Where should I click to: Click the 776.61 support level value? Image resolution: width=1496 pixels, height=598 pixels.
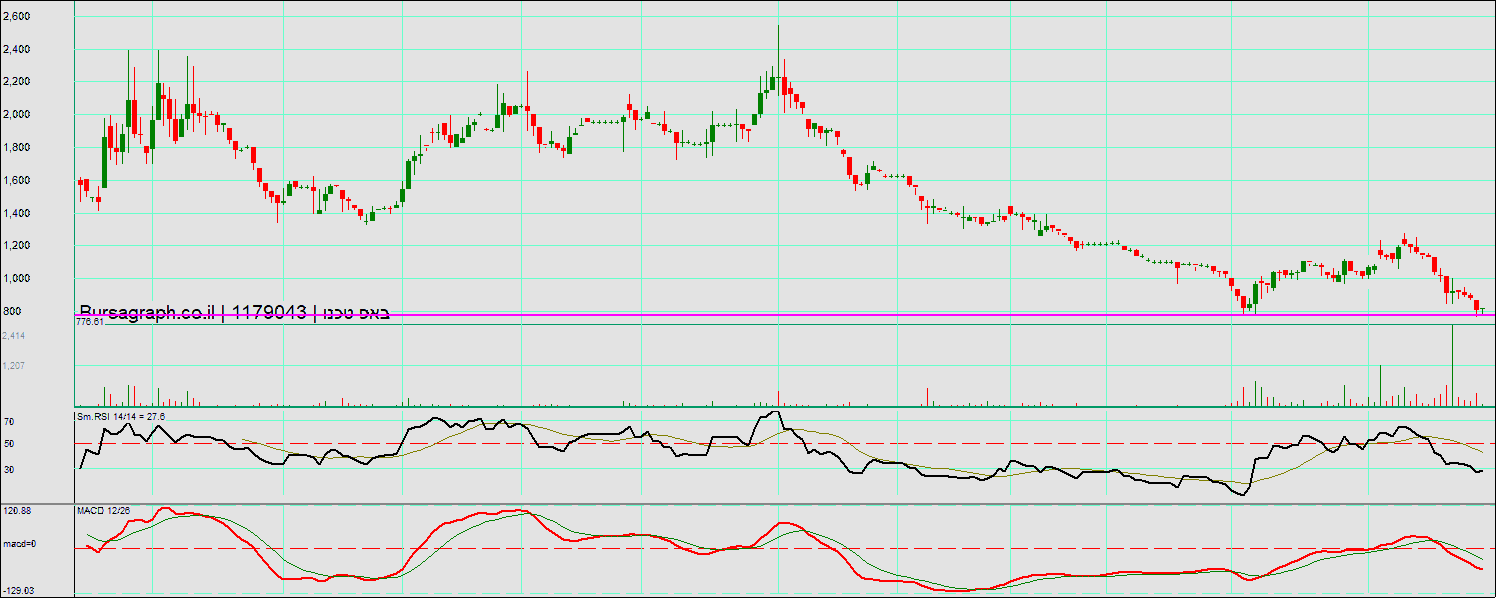pos(90,322)
